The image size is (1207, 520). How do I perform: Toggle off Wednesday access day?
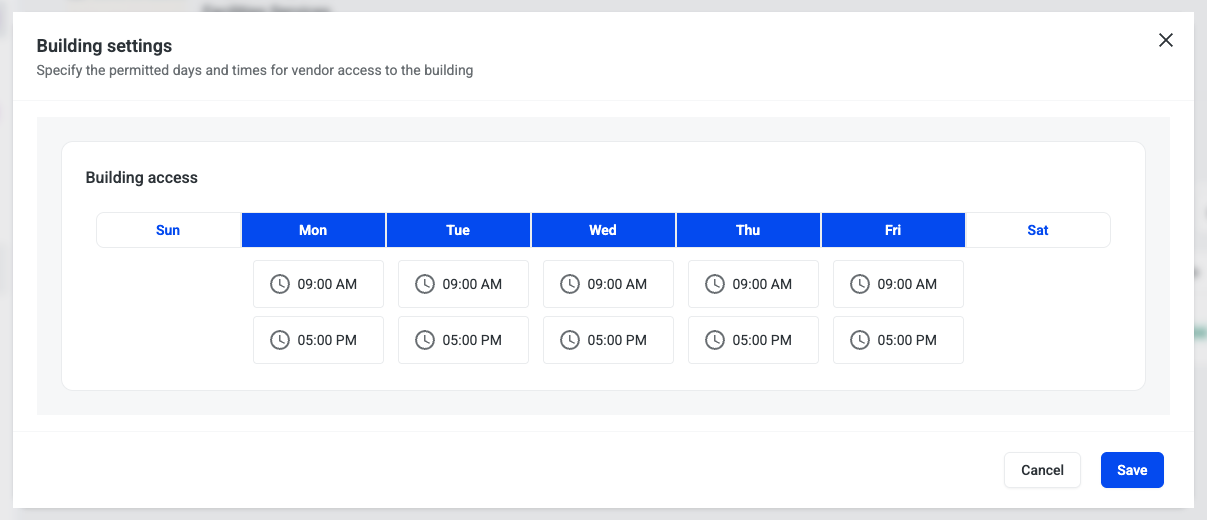(603, 230)
